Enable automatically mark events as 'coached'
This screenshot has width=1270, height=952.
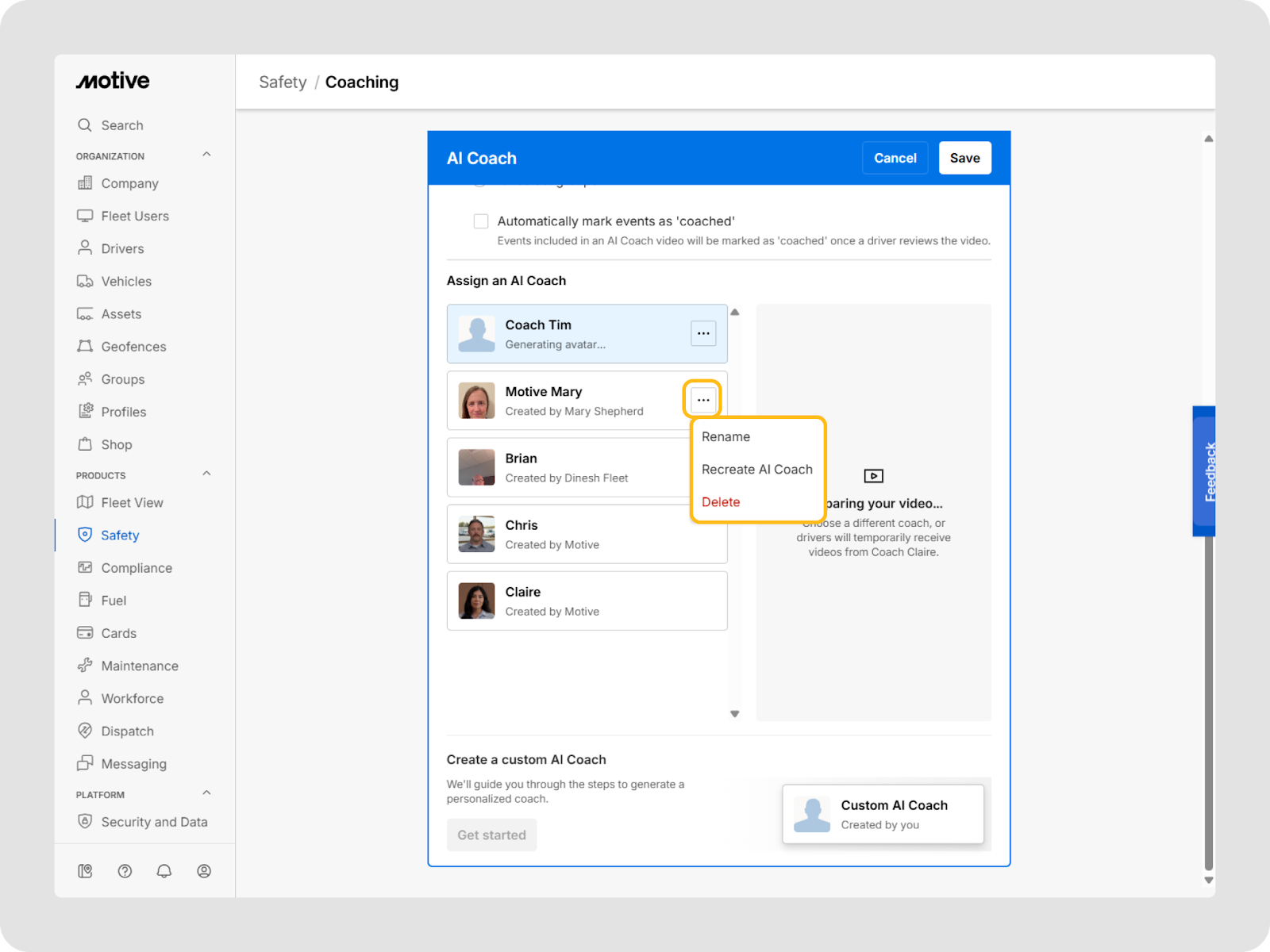pos(481,221)
